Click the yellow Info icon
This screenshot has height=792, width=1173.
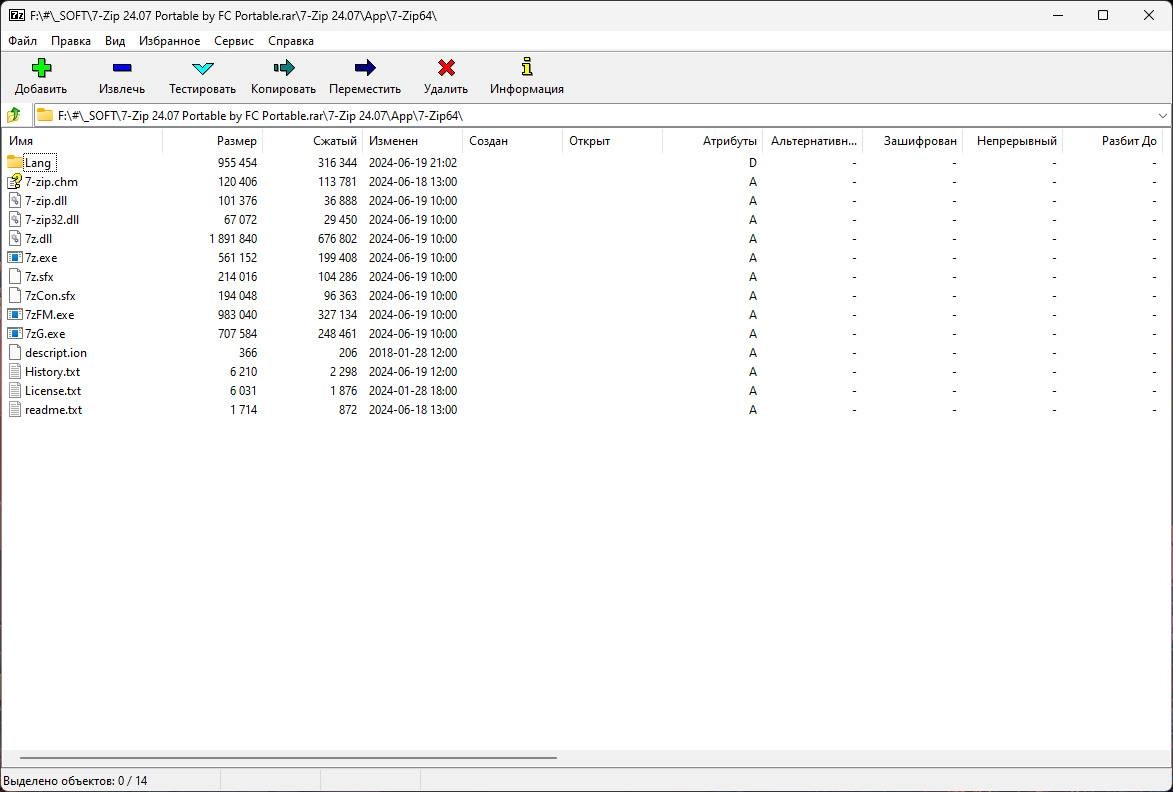527,67
